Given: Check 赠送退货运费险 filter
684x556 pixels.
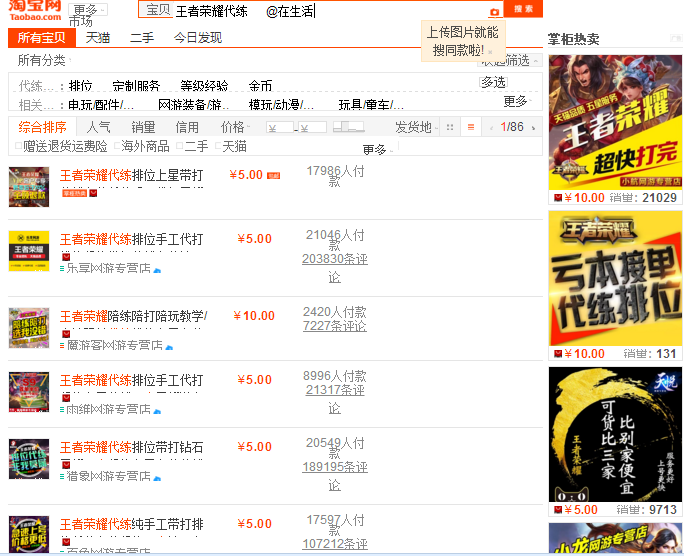Looking at the screenshot, I should pos(18,146).
